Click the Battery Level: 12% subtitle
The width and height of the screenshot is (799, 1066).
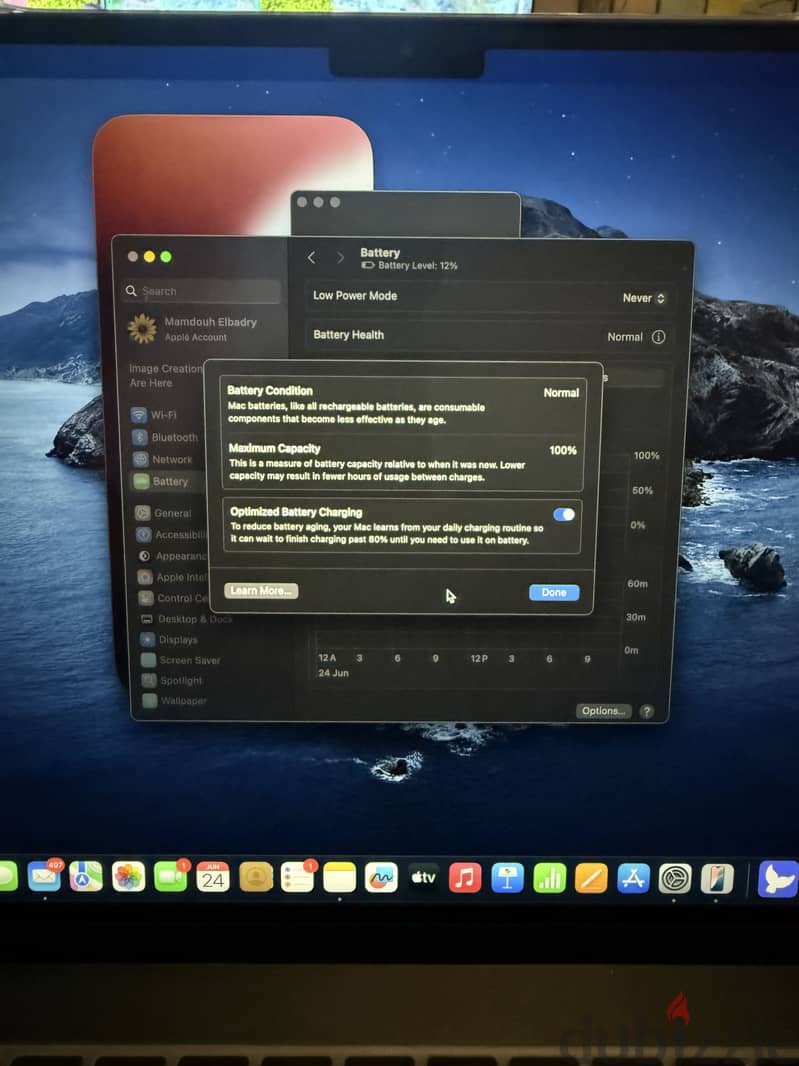pos(418,265)
